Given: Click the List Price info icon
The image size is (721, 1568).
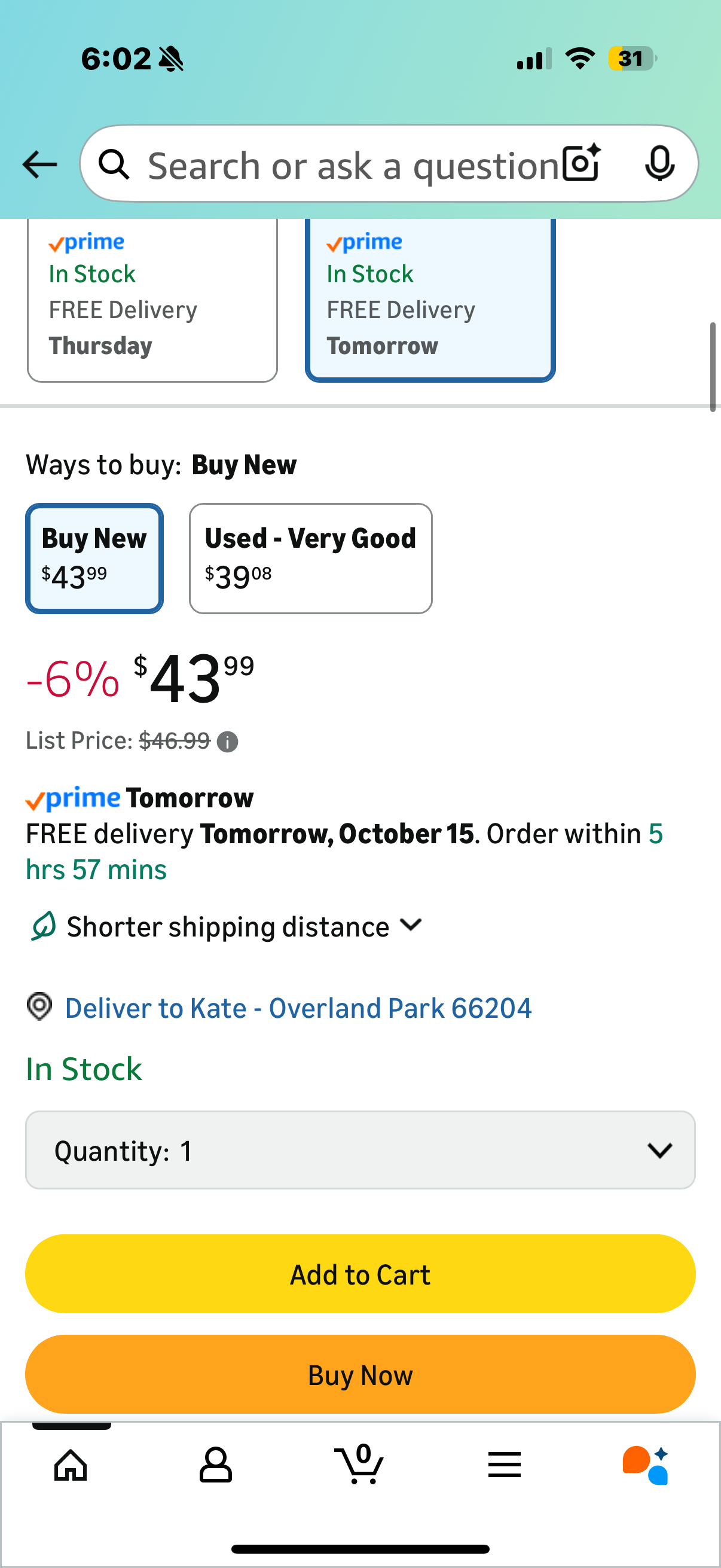Looking at the screenshot, I should [228, 742].
